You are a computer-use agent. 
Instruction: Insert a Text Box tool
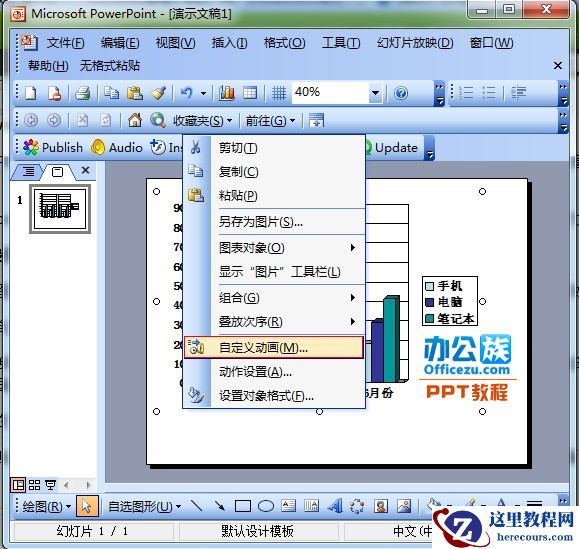coord(288,506)
